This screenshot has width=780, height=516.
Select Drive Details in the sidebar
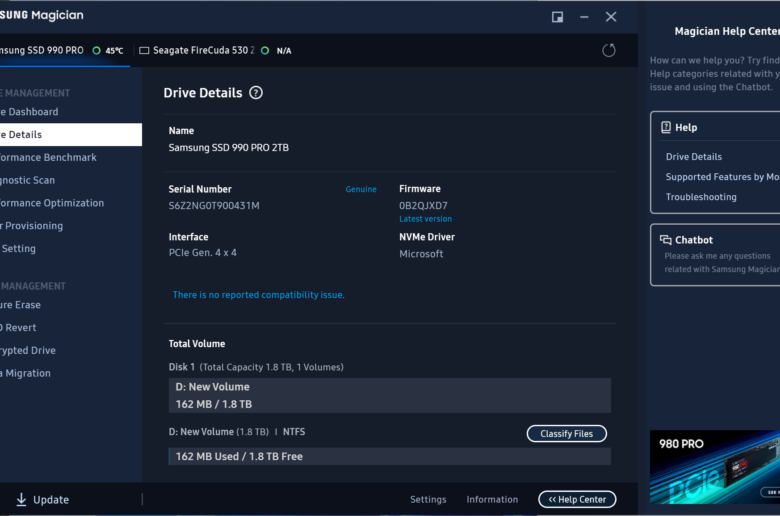[x=71, y=134]
